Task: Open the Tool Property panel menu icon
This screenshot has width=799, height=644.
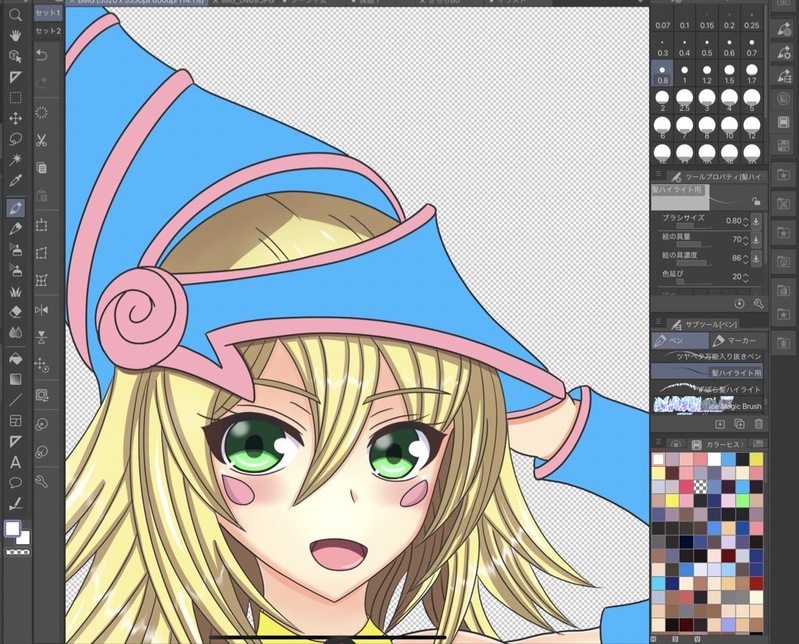Action: [658, 174]
